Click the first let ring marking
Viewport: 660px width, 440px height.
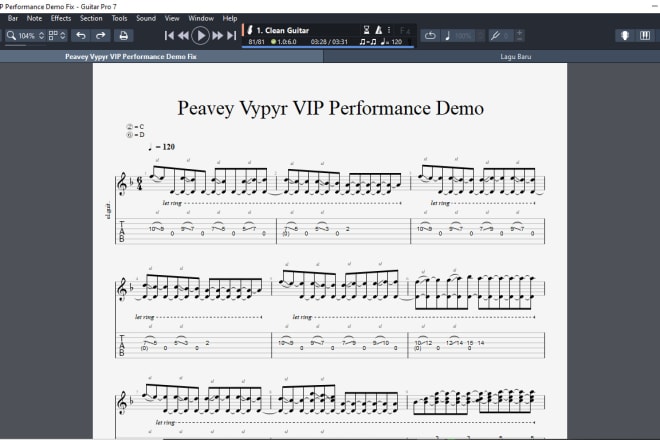pos(172,203)
